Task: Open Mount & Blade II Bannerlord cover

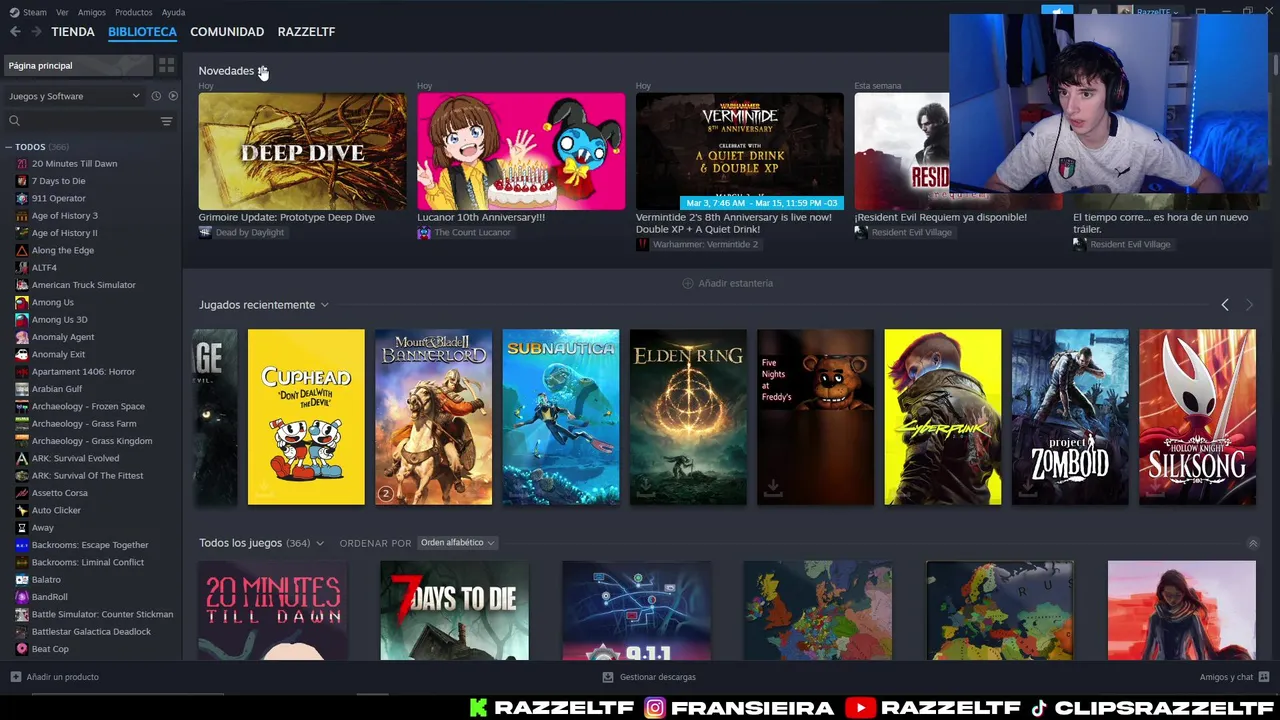Action: click(433, 417)
